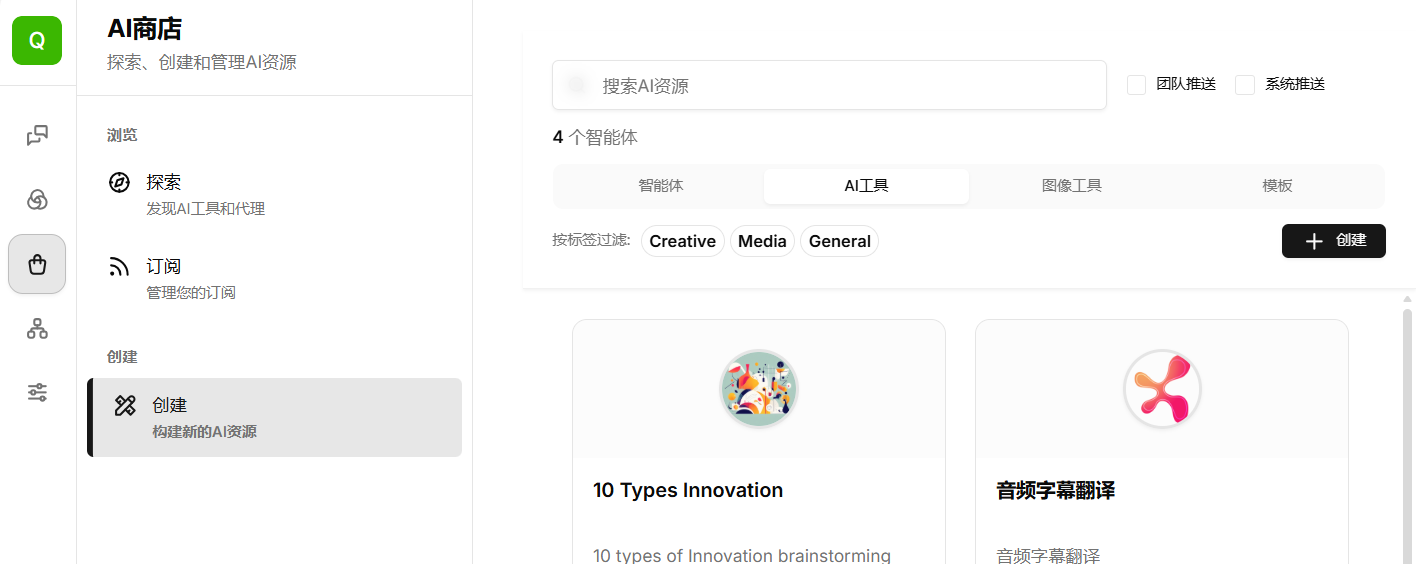1416x564 pixels.
Task: Toggle the General tag filter
Action: 839,241
